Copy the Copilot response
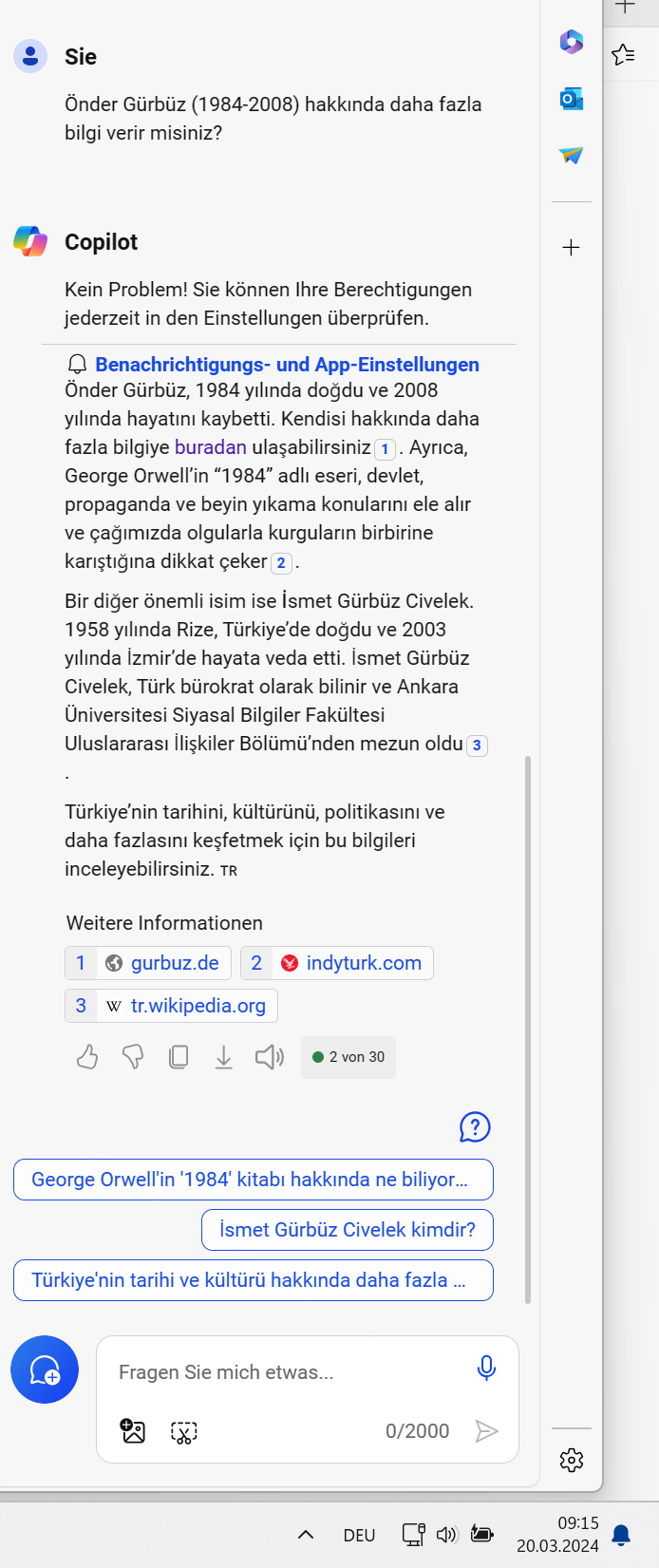 [x=179, y=1057]
